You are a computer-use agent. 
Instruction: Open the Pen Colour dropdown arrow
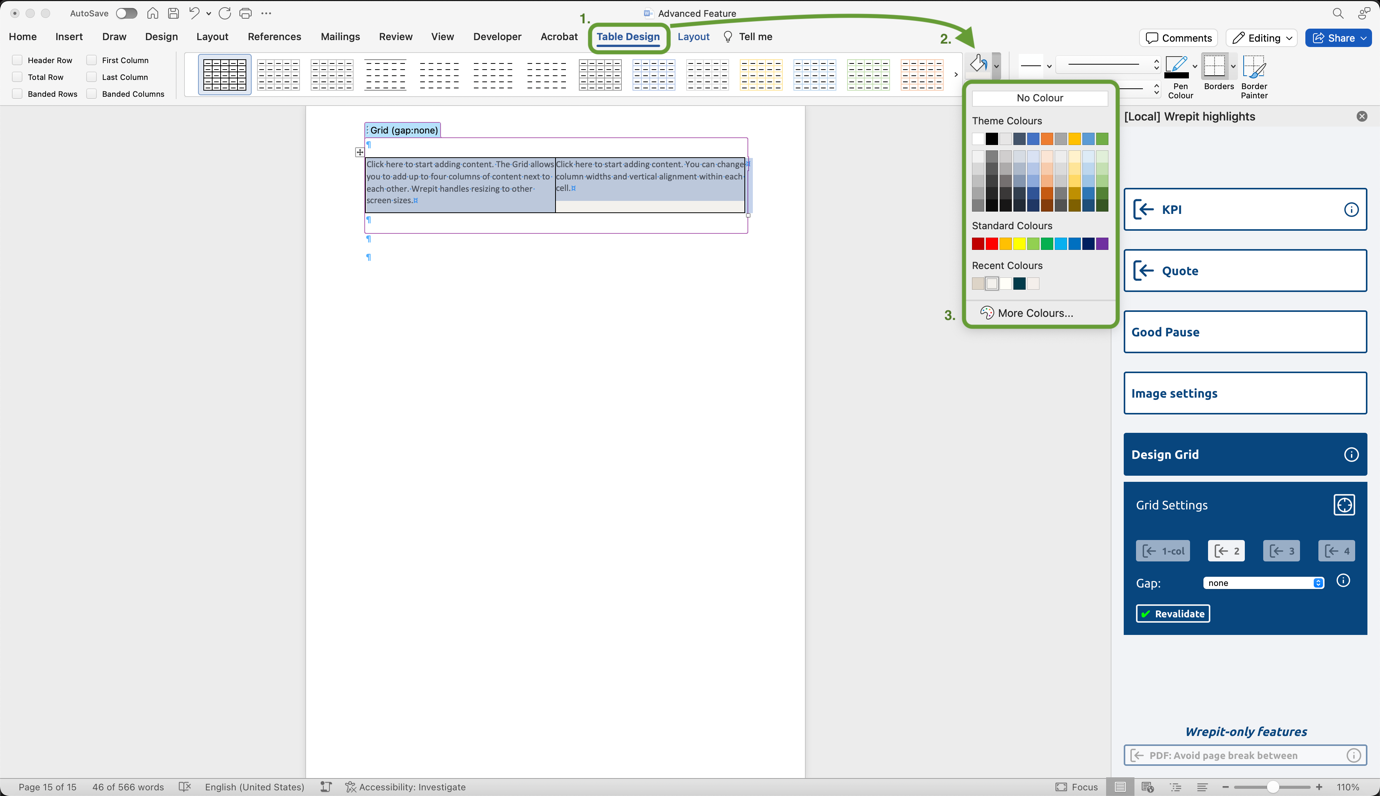click(x=1195, y=67)
